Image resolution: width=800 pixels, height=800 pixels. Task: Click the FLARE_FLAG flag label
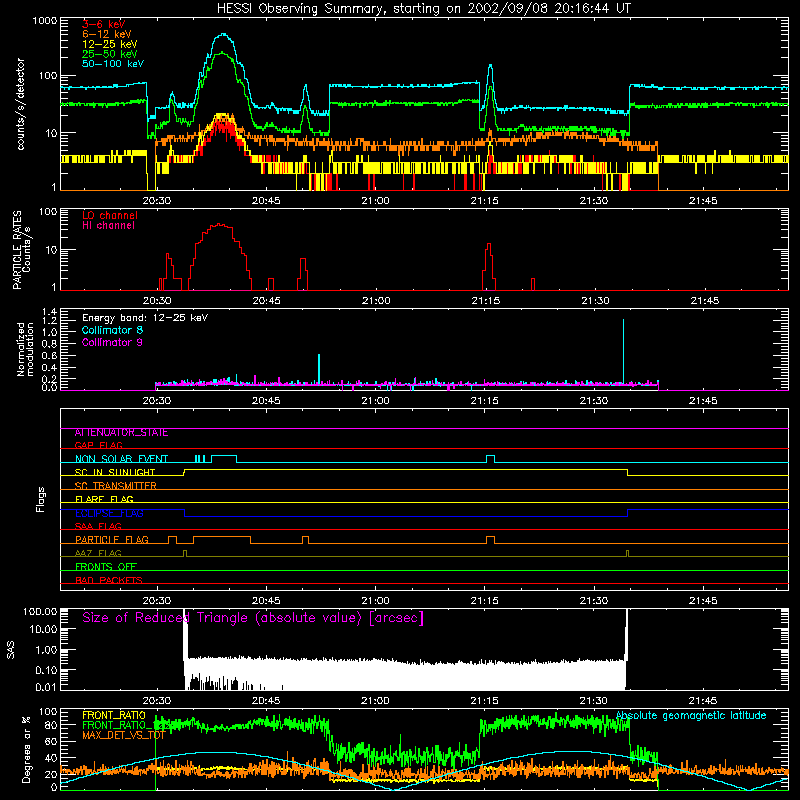click(x=104, y=499)
